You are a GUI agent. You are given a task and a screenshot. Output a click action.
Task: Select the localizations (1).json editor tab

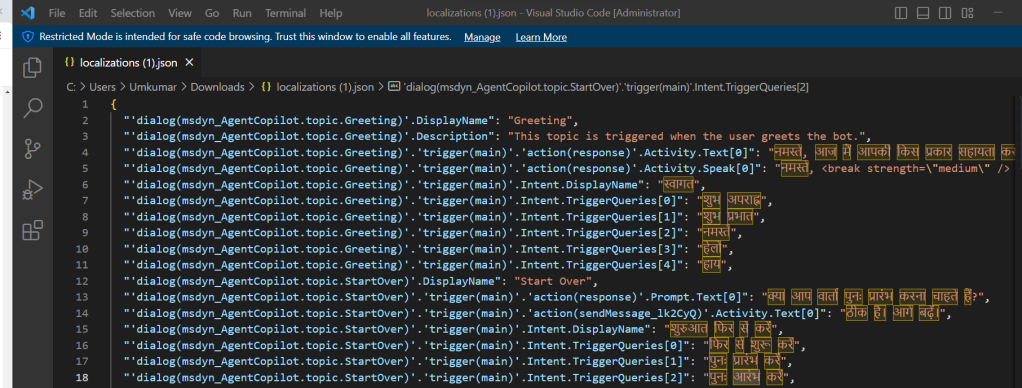(x=128, y=63)
